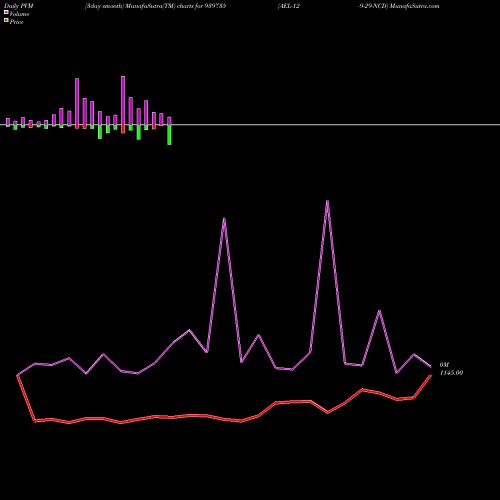
Task: Click the AEL-12 symbol text
Action: click(289, 6)
